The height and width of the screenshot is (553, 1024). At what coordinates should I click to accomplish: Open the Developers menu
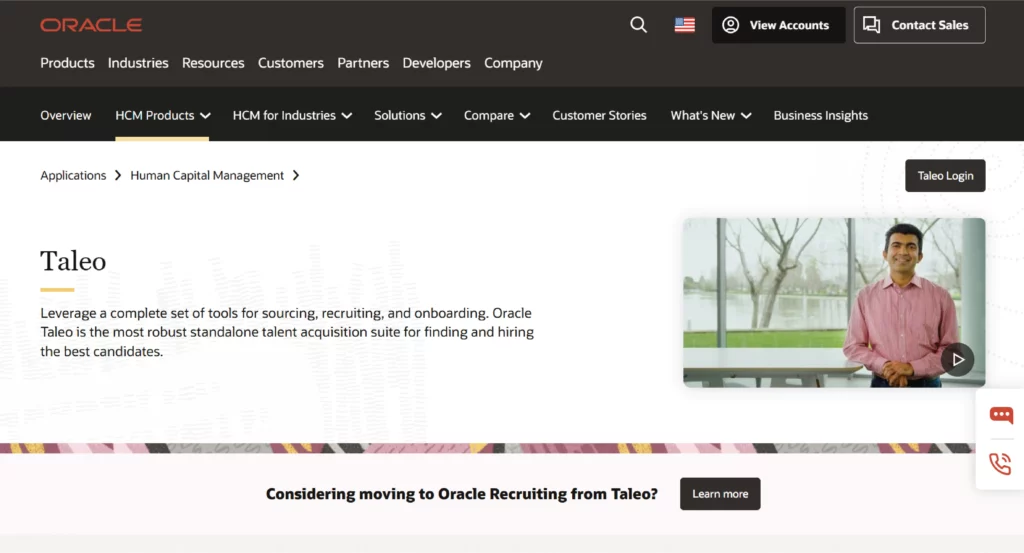point(436,63)
